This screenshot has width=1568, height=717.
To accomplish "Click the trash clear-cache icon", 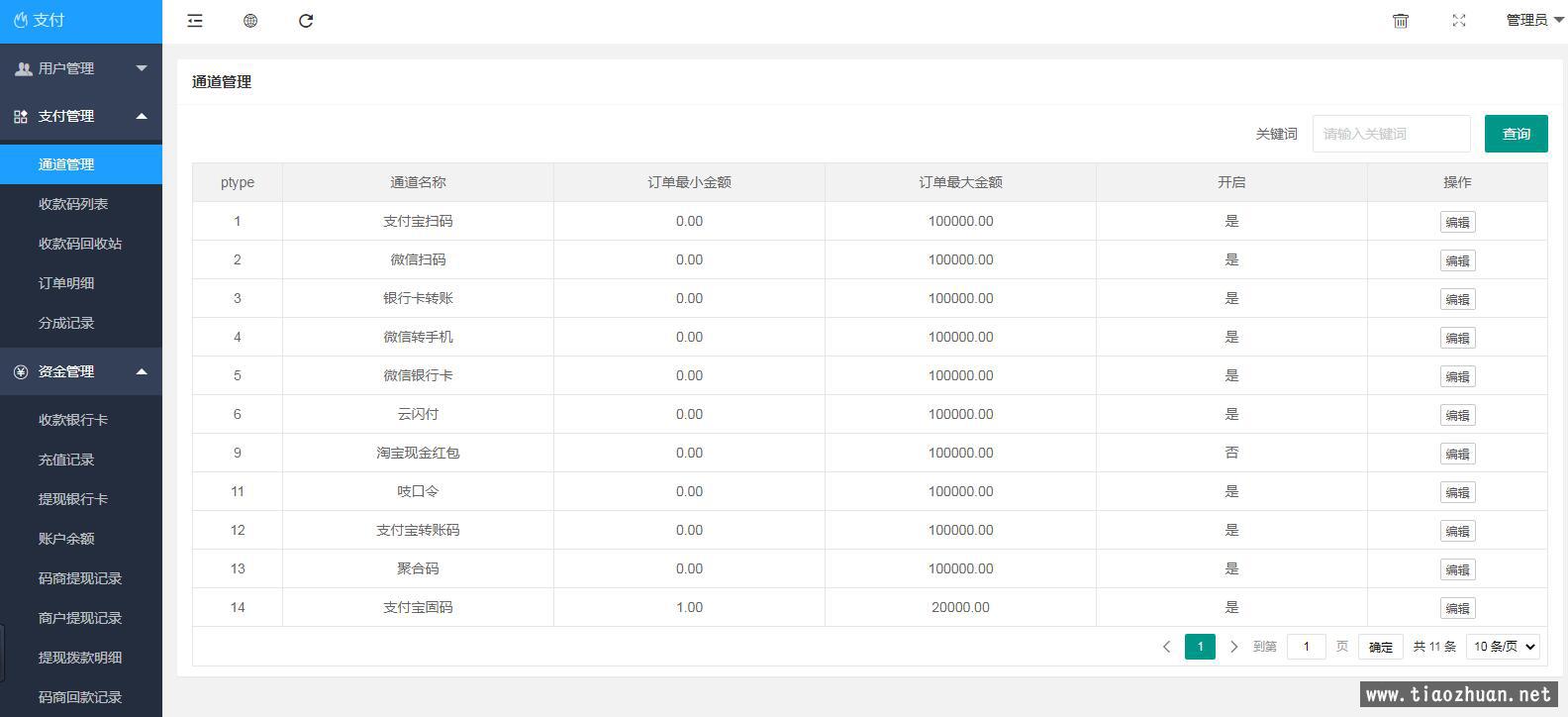I will [1401, 21].
